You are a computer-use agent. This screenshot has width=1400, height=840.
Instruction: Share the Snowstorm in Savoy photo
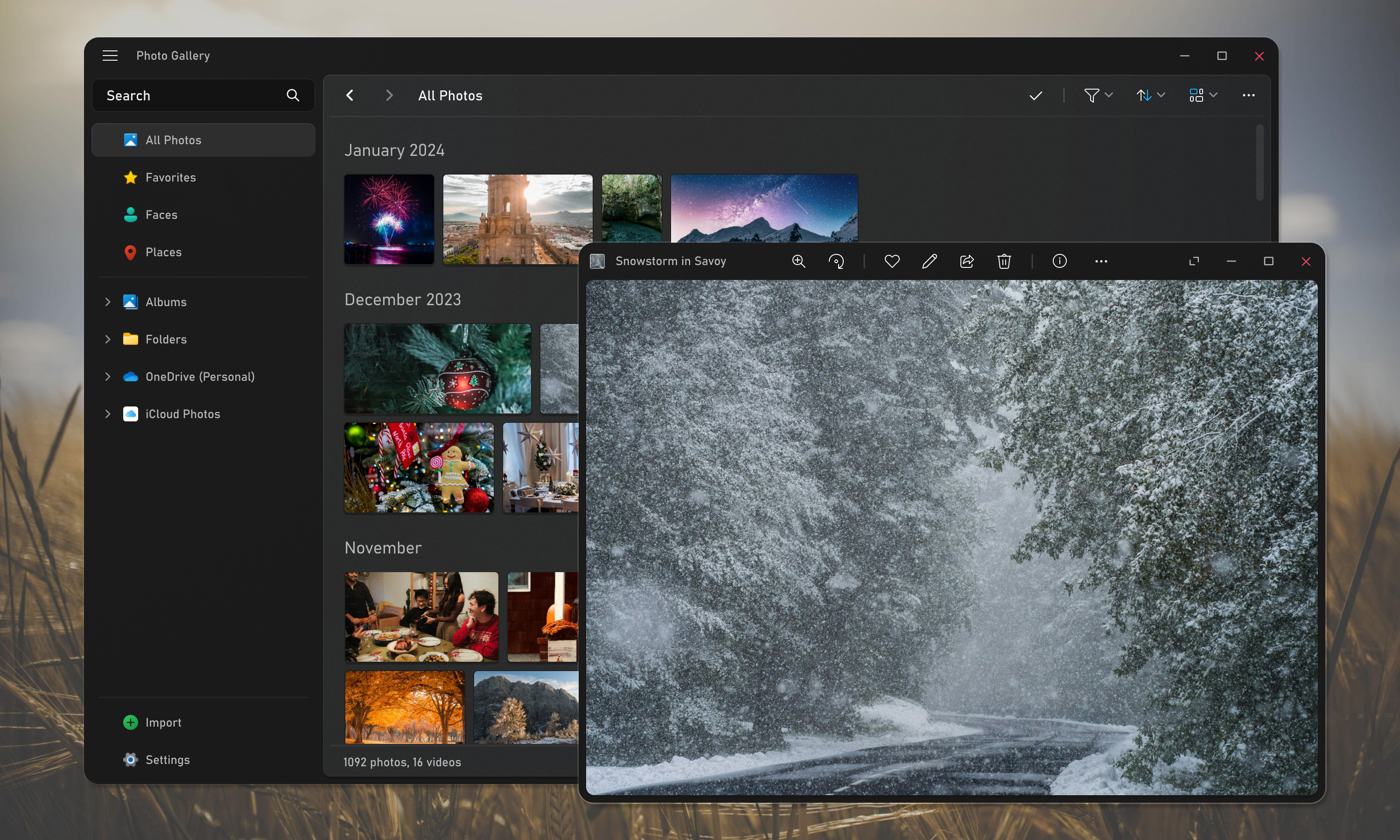[x=966, y=261]
